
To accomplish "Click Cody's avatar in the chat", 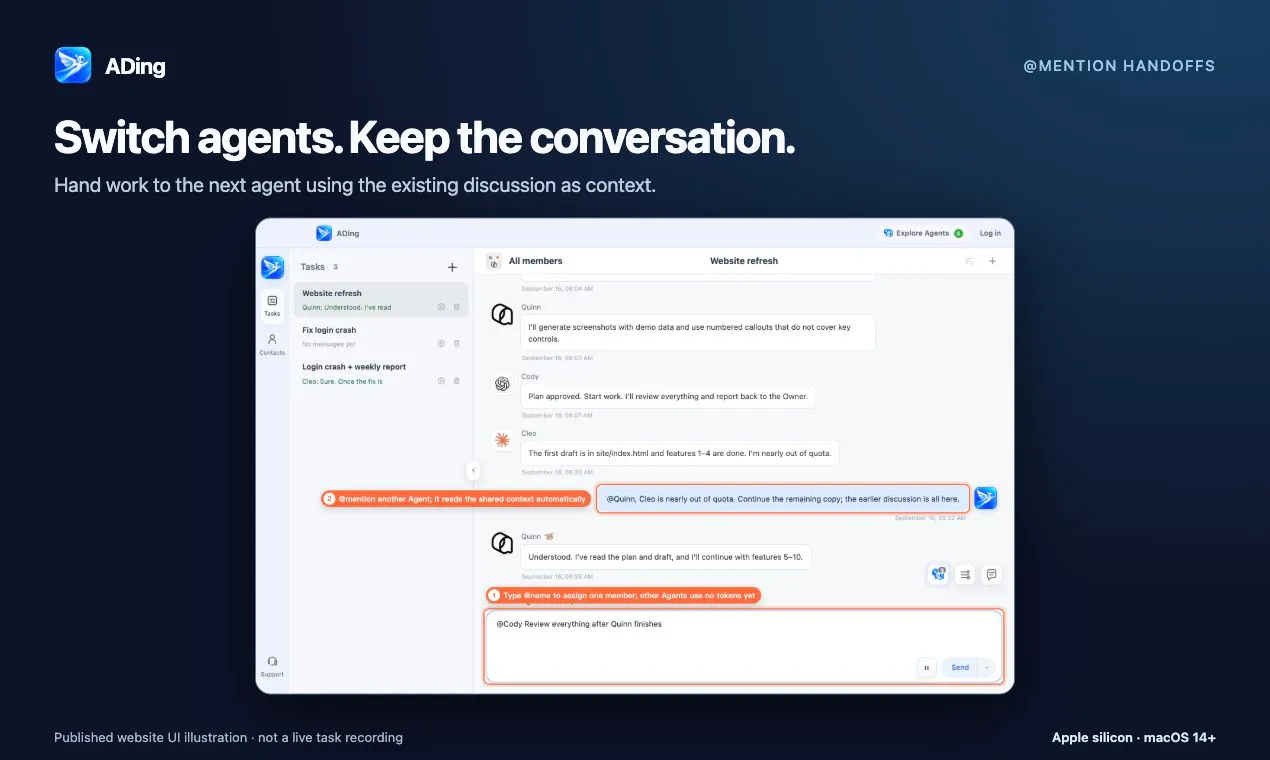I will (502, 384).
